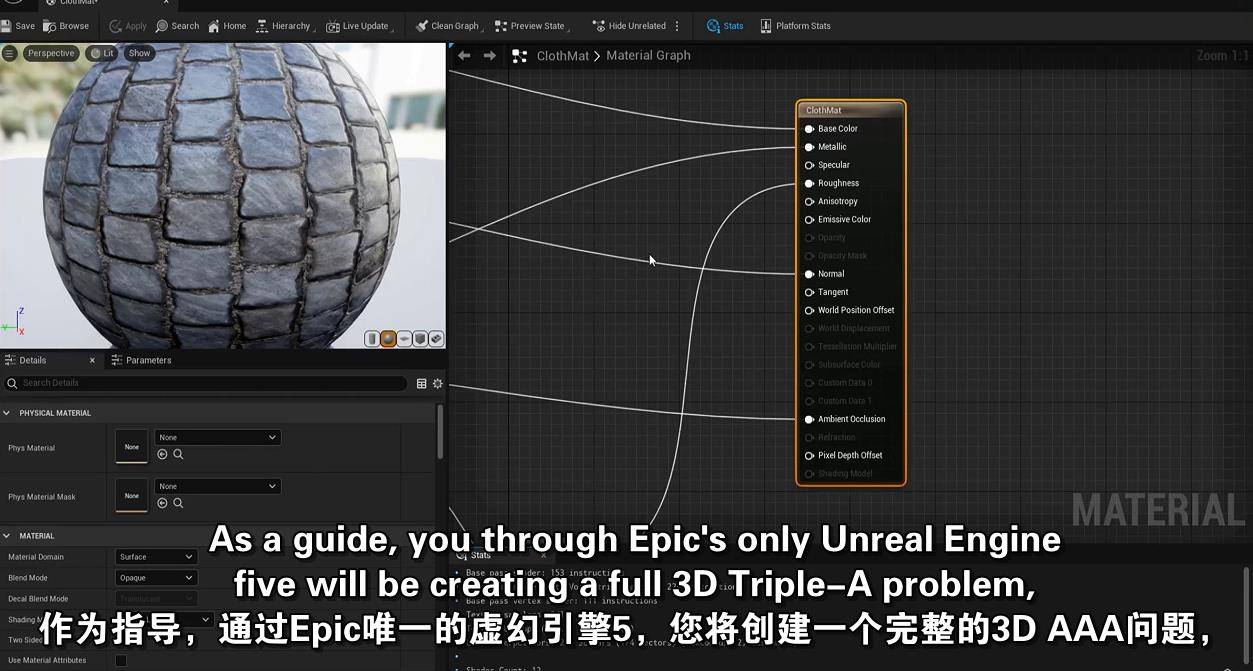Close the Details tab
This screenshot has height=671, width=1253.
[92, 360]
